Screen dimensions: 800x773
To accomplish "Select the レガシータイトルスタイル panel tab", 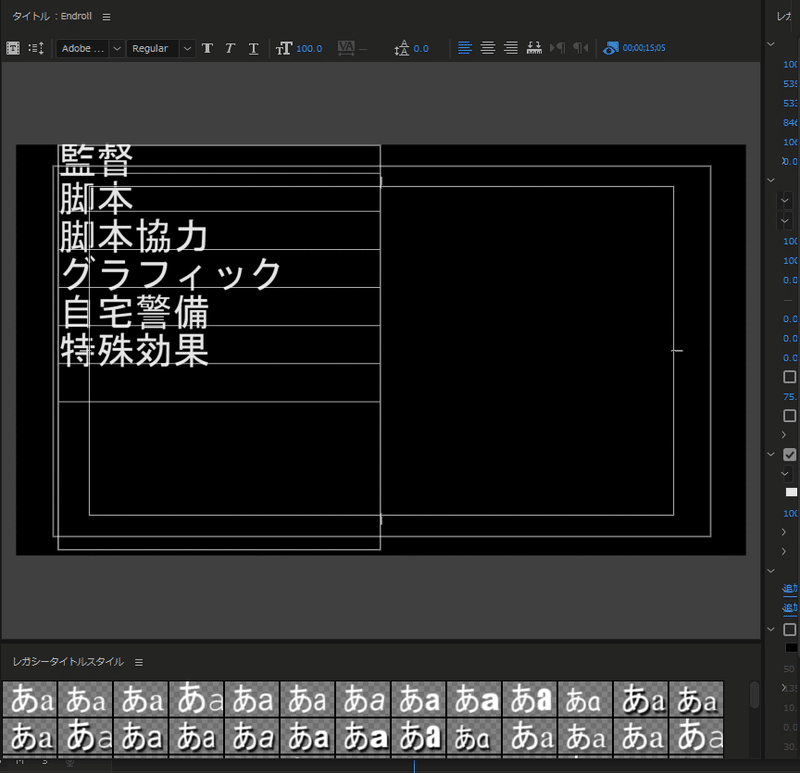I will 68,662.
